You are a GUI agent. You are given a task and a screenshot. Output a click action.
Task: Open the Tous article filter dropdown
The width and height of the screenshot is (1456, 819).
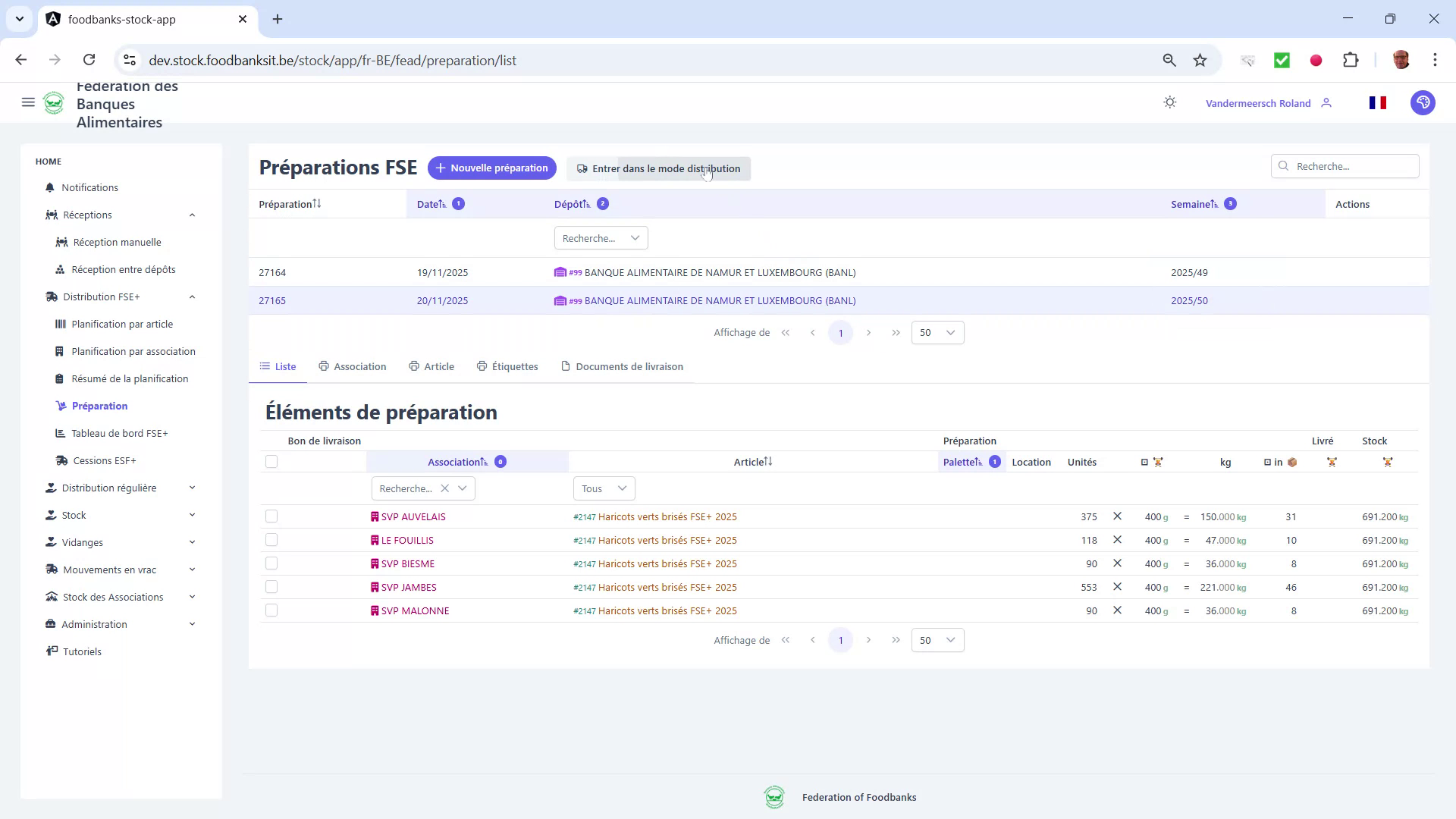[604, 488]
